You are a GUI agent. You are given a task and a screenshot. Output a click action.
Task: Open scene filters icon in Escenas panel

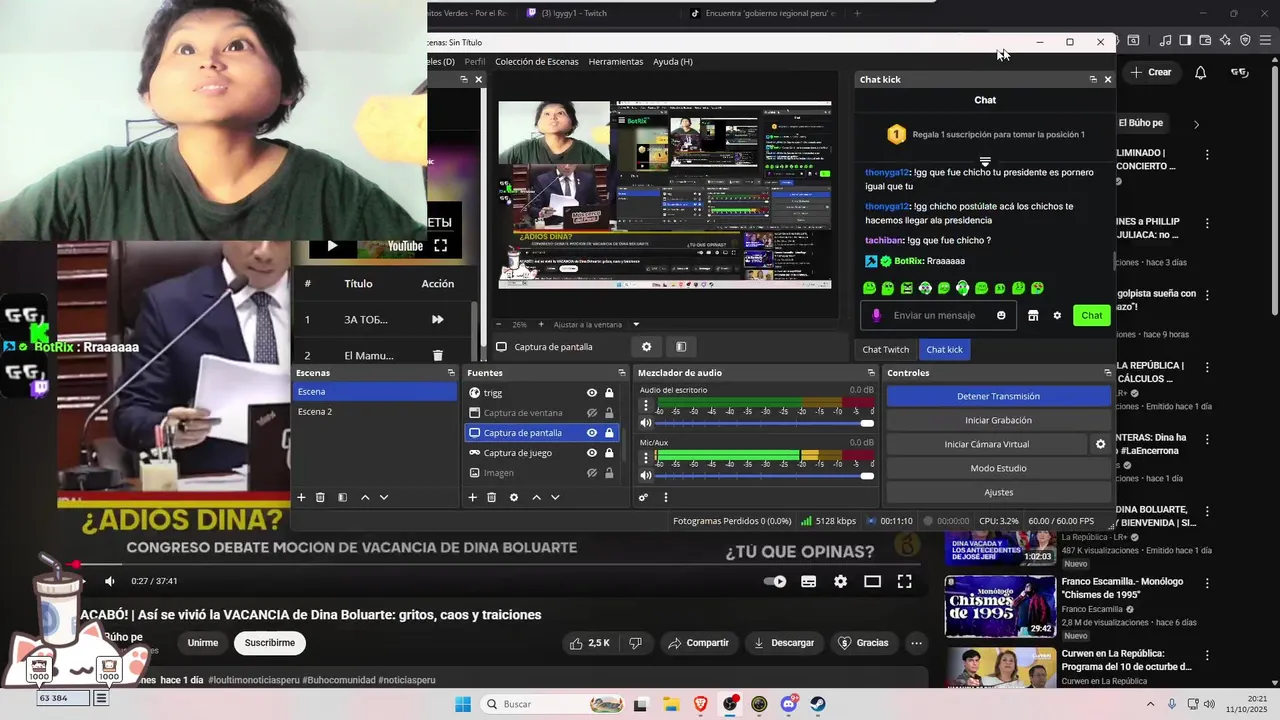coord(342,497)
